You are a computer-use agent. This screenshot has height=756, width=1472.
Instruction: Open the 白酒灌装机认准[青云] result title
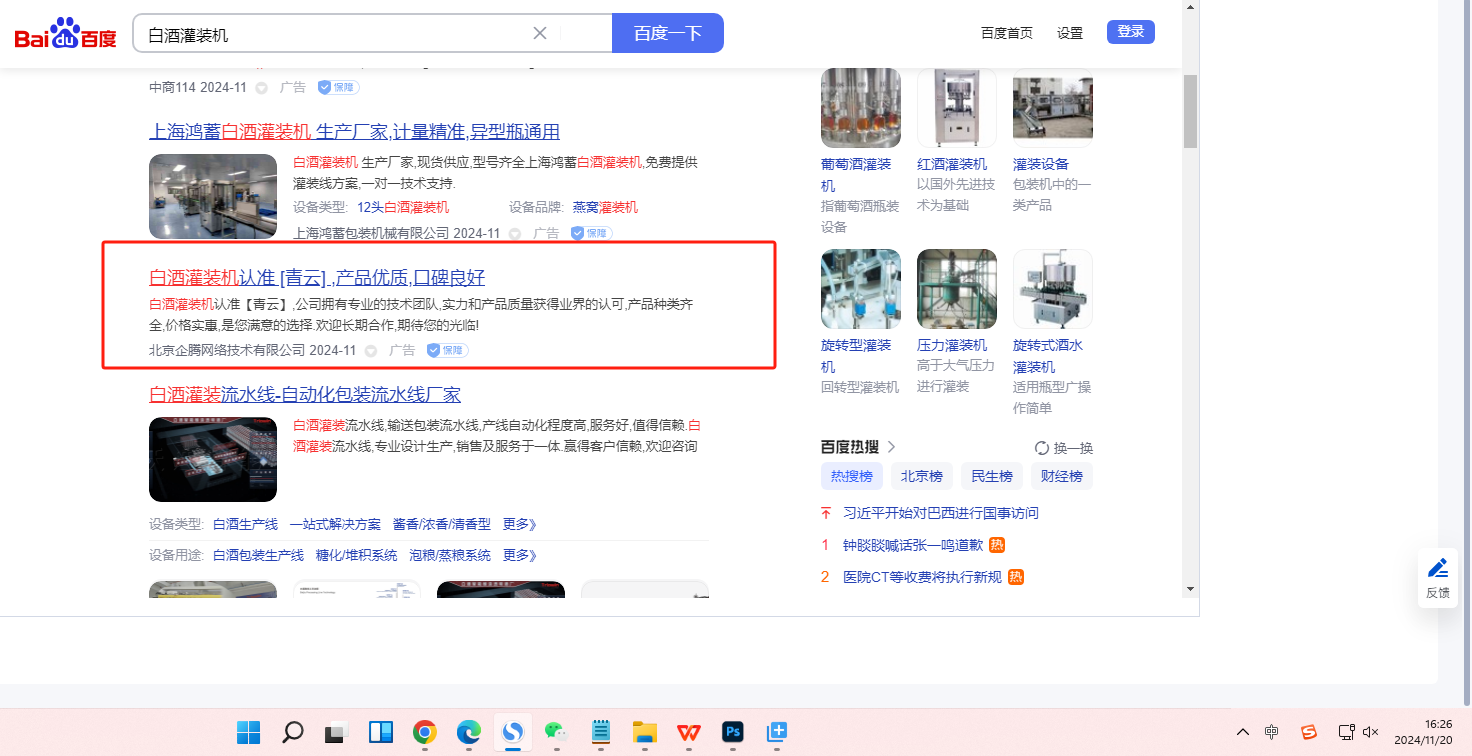click(x=317, y=278)
